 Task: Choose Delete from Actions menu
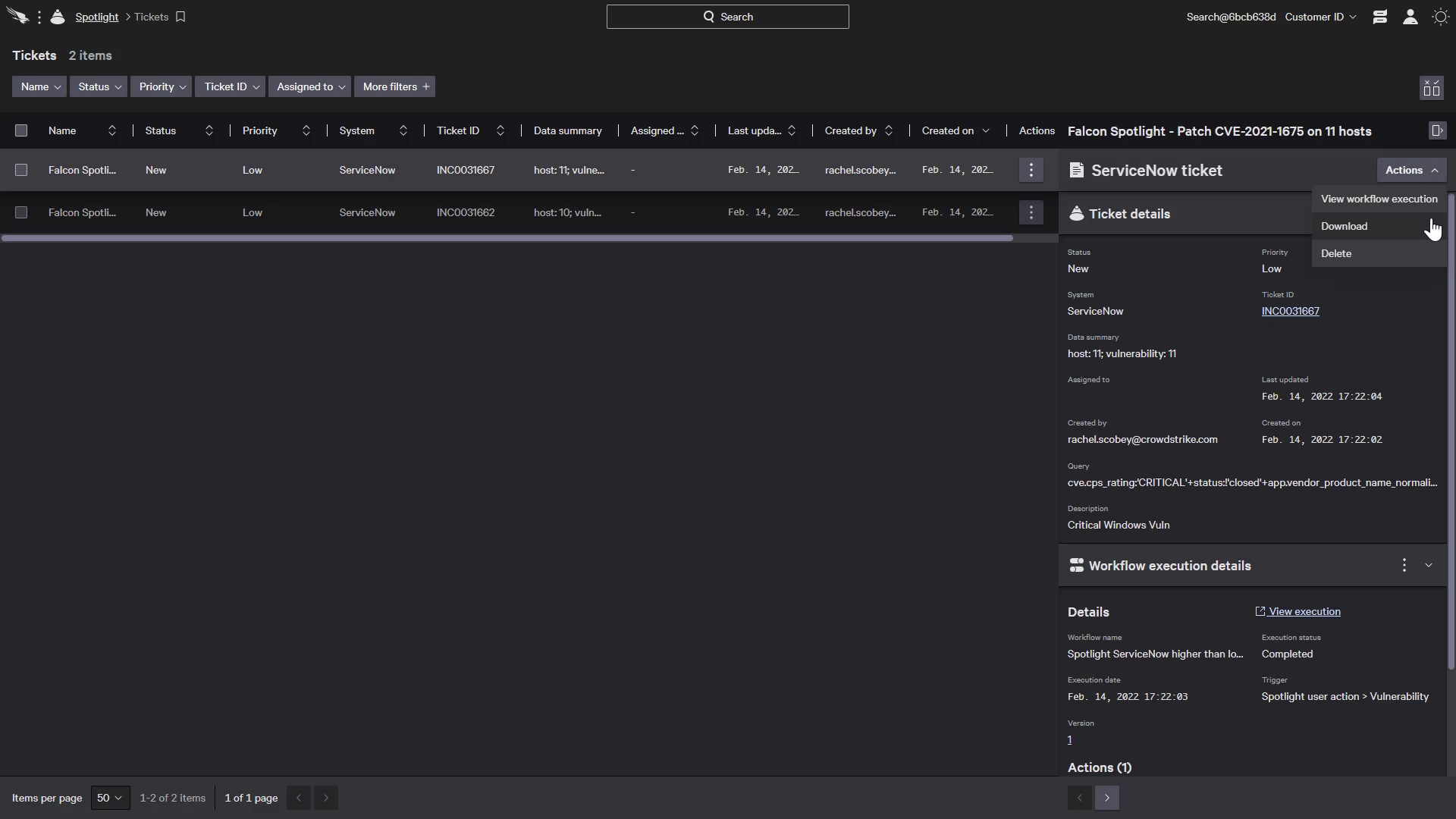(x=1379, y=253)
